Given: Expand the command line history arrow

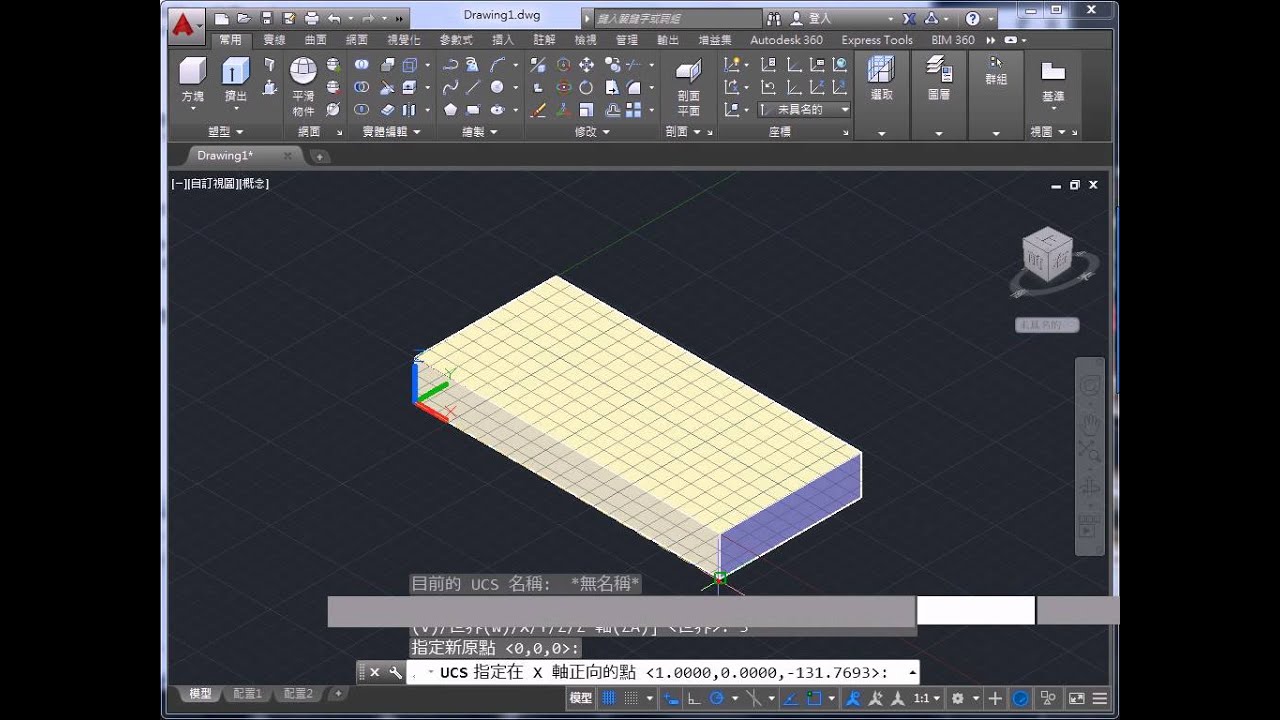Looking at the screenshot, I should tap(912, 673).
